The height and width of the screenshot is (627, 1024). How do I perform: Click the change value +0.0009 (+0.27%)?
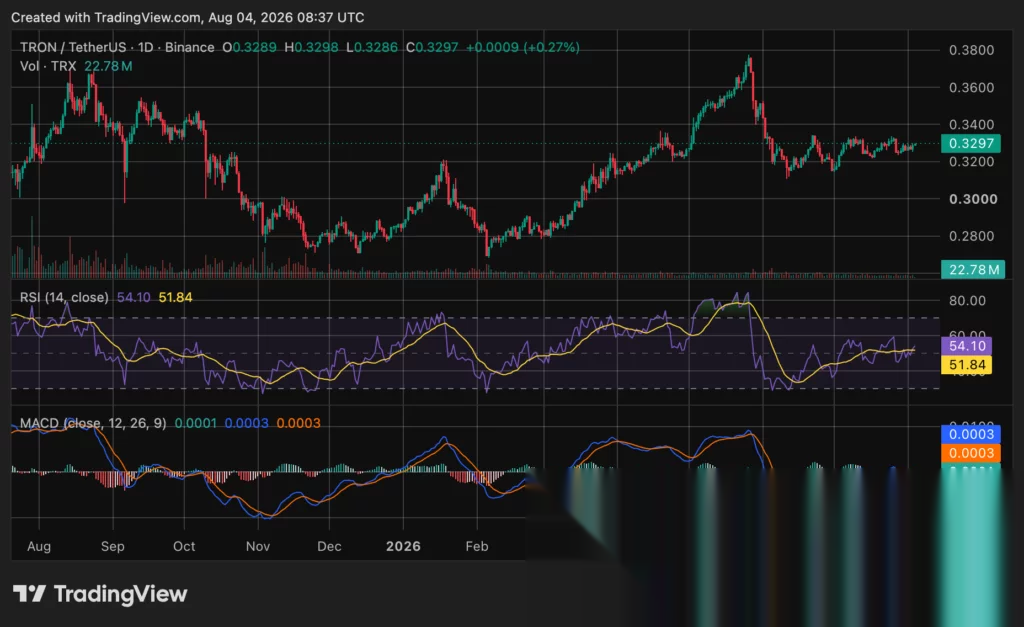(522, 47)
